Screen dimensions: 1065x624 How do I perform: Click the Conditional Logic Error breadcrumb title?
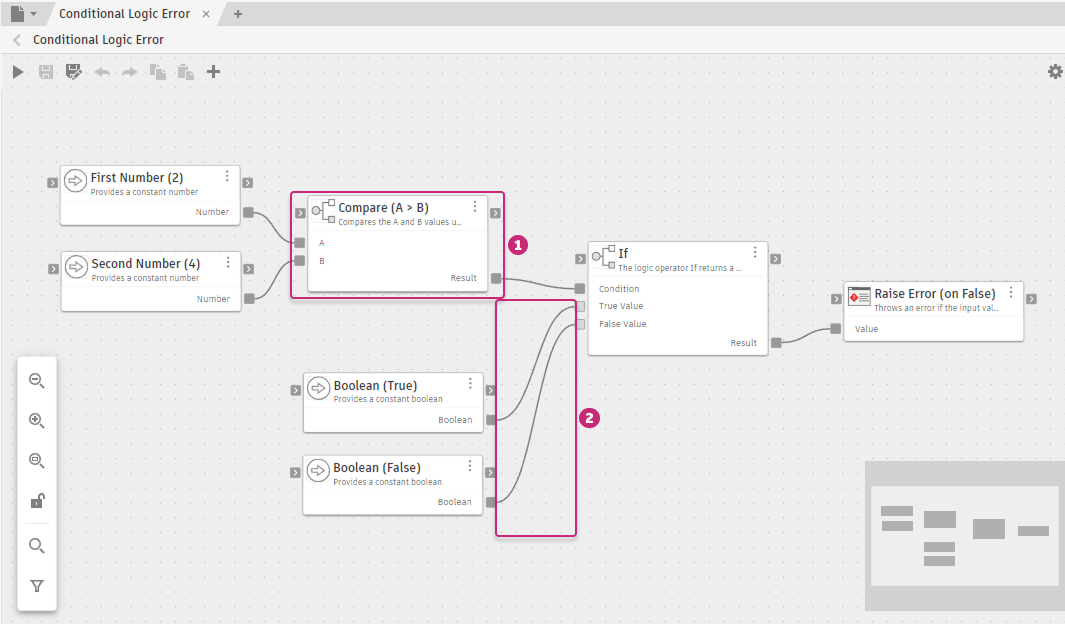click(x=98, y=40)
